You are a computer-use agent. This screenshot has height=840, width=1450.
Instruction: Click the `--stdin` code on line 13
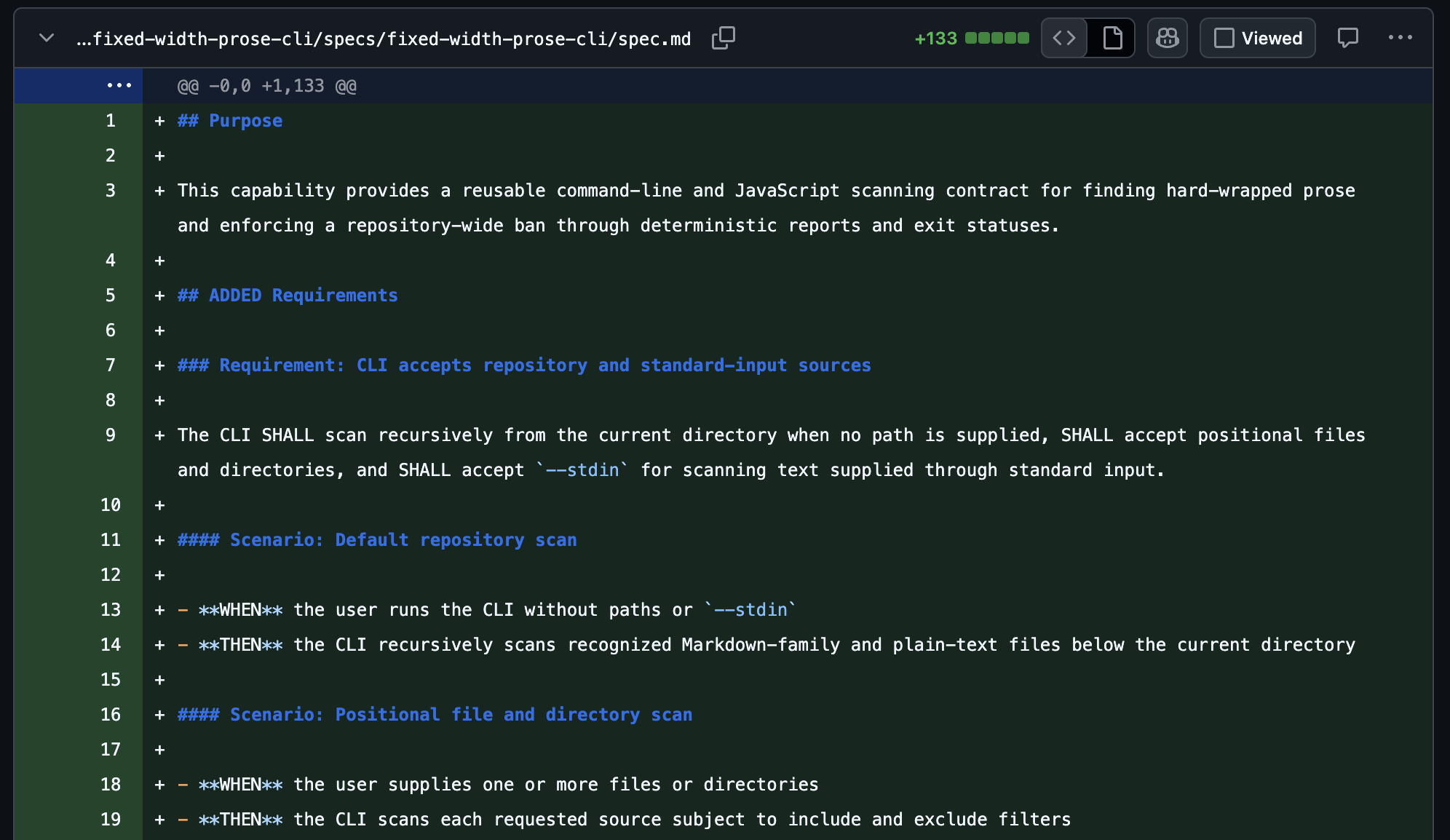(750, 610)
